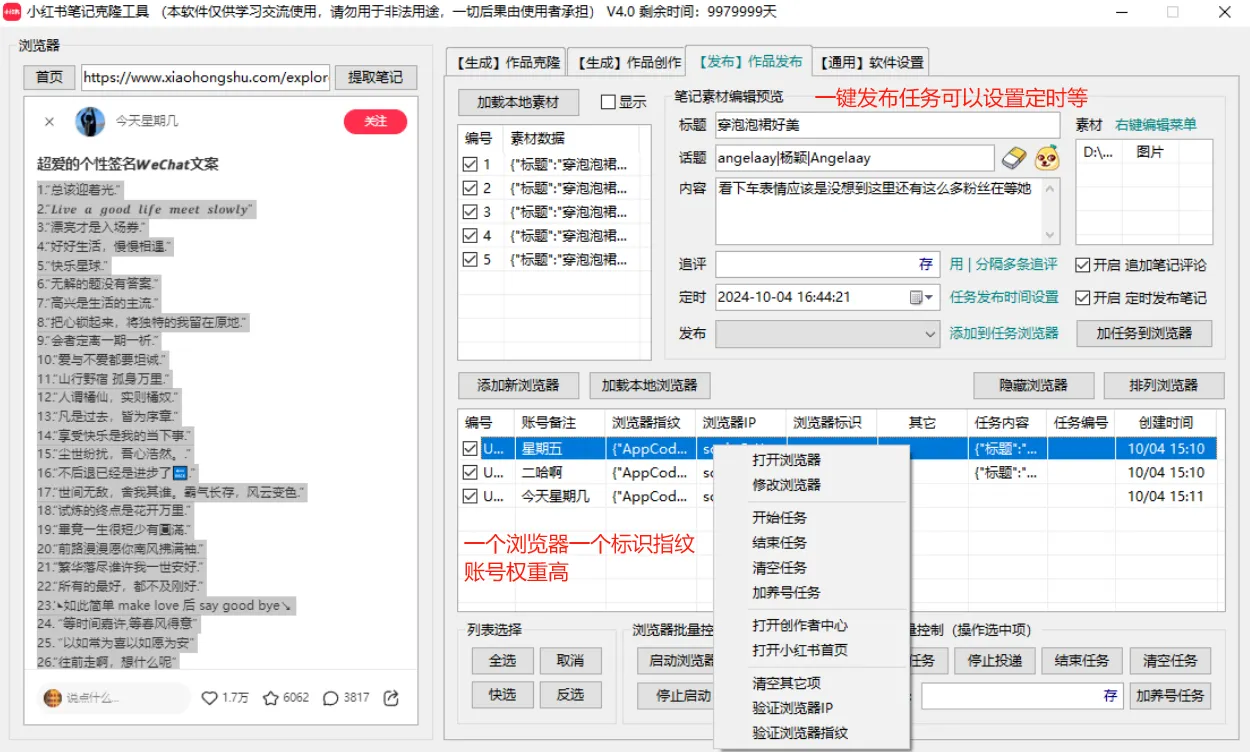Uncheck the 星期五 browser account row
This screenshot has width=1250, height=752.
pos(468,448)
